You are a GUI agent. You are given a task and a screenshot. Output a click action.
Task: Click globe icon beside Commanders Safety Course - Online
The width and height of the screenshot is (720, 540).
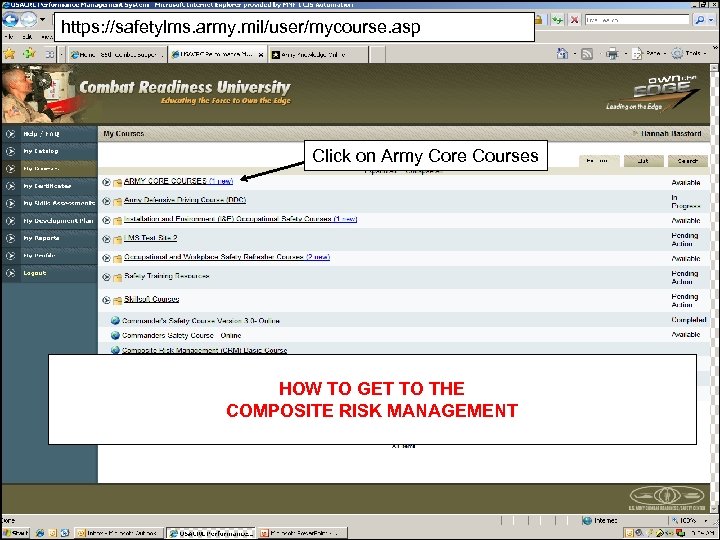pyautogui.click(x=115, y=335)
